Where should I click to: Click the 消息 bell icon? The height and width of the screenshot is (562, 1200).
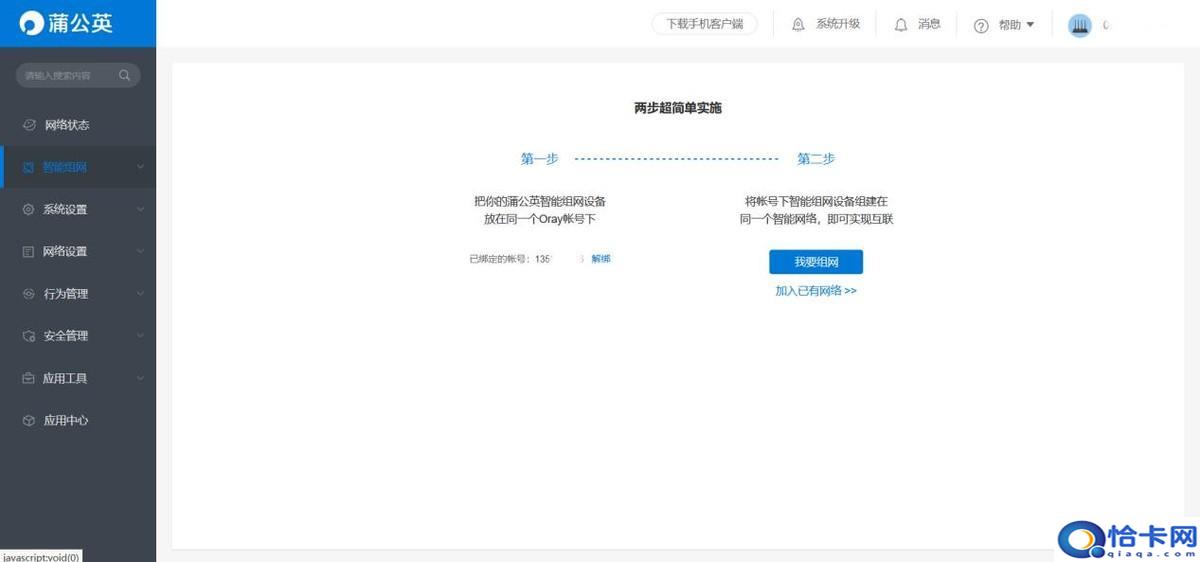pyautogui.click(x=901, y=24)
